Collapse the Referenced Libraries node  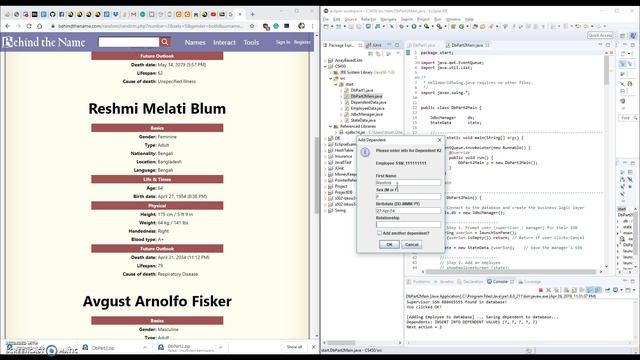[x=331, y=127]
